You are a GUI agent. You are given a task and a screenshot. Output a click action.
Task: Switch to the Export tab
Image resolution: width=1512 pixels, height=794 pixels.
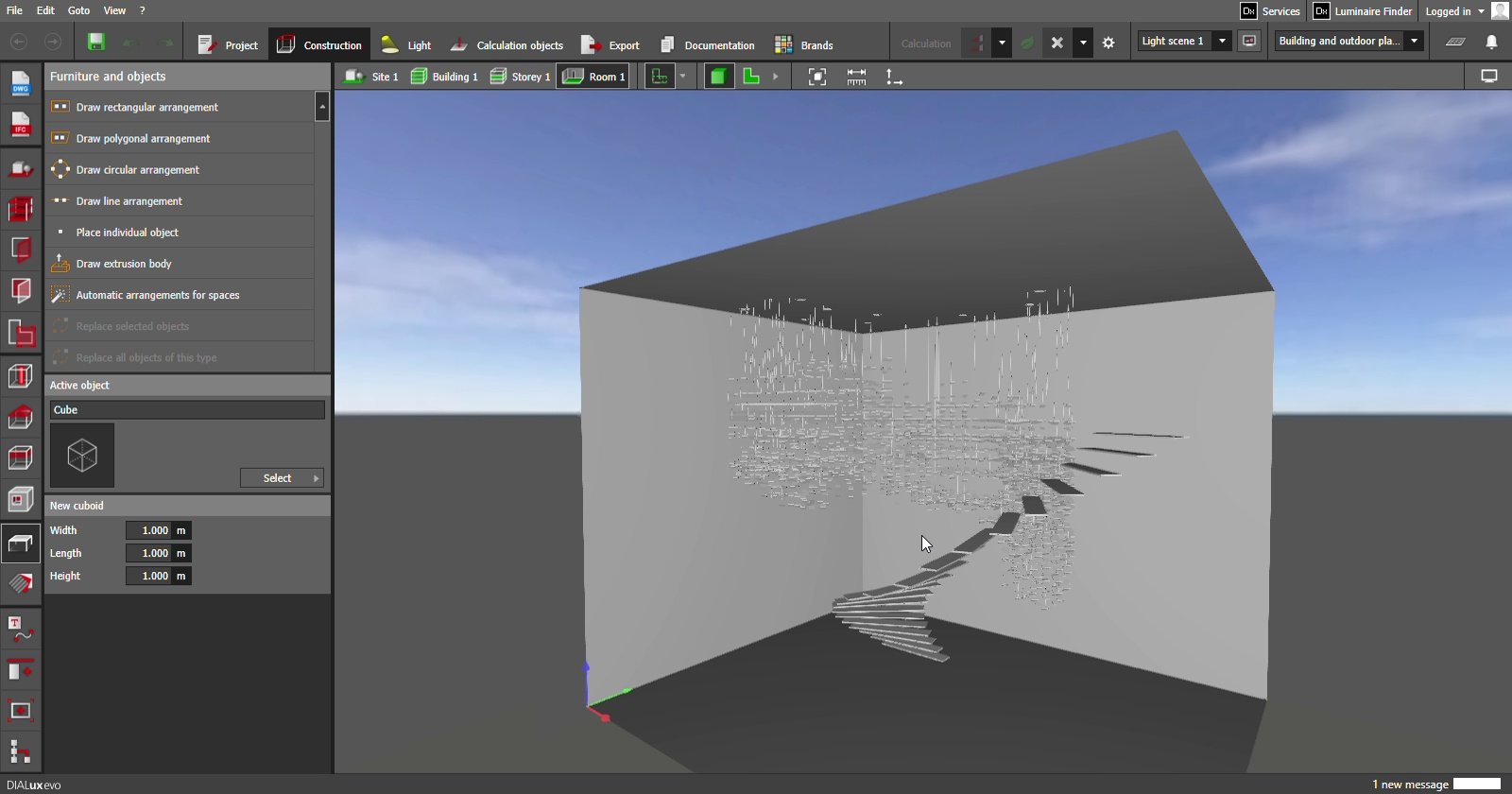(x=610, y=44)
